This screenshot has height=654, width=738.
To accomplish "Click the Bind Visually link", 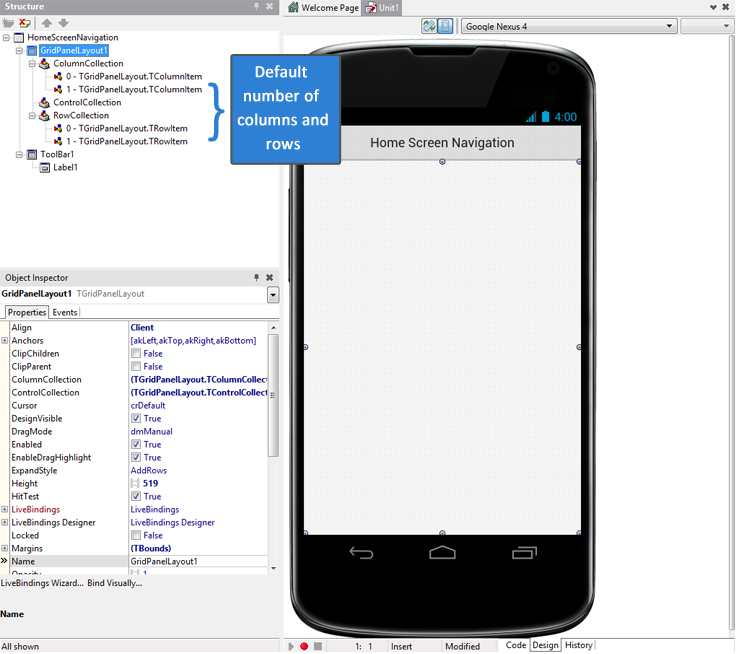I will click(115, 583).
